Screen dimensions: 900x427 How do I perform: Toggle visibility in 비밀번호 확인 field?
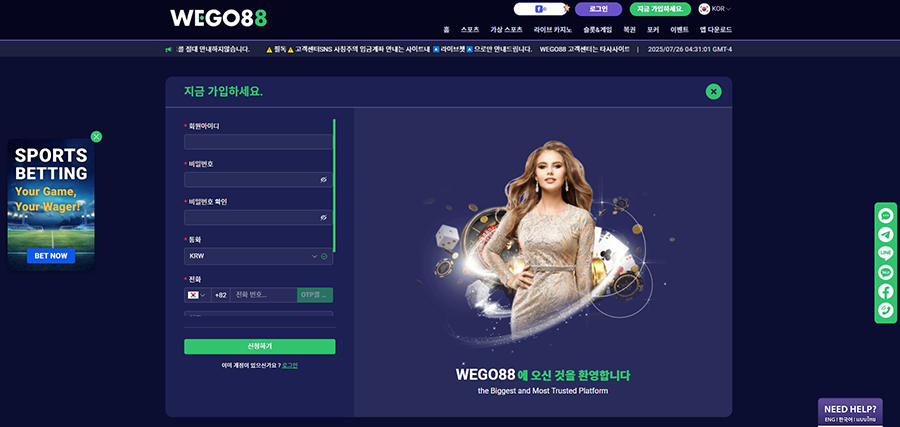[x=324, y=217]
